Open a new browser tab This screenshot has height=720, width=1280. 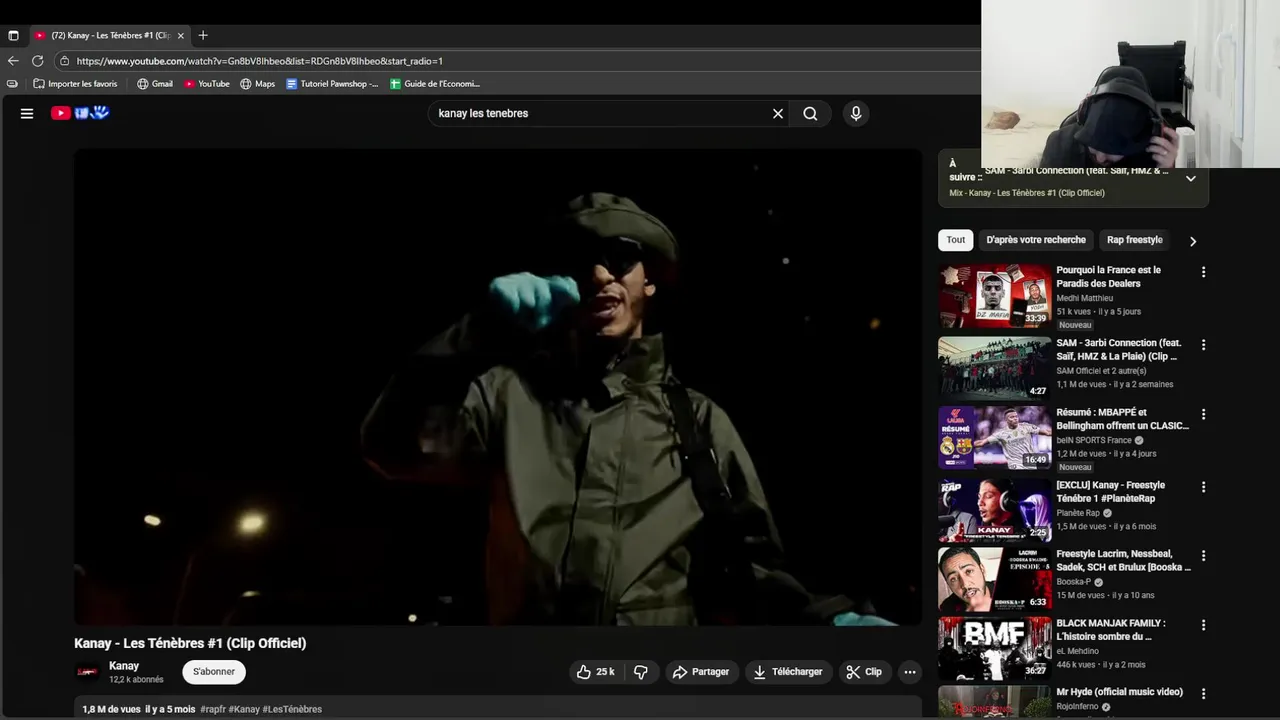[x=203, y=35]
